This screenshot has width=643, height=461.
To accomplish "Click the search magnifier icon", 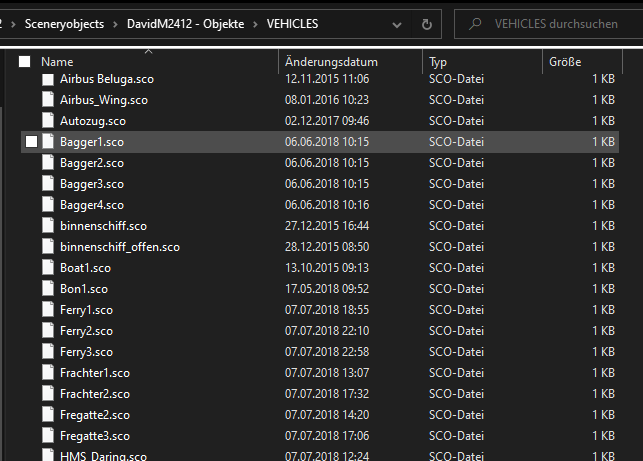I will click(473, 24).
